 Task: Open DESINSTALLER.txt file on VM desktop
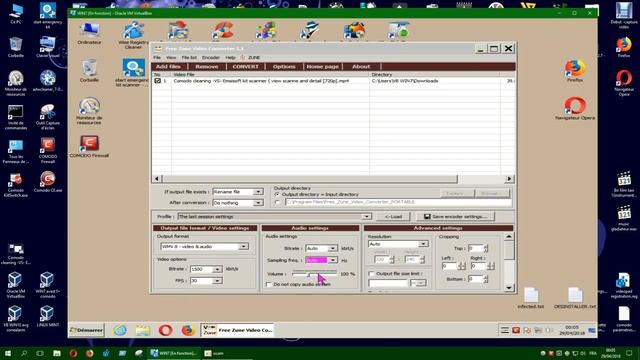point(575,298)
